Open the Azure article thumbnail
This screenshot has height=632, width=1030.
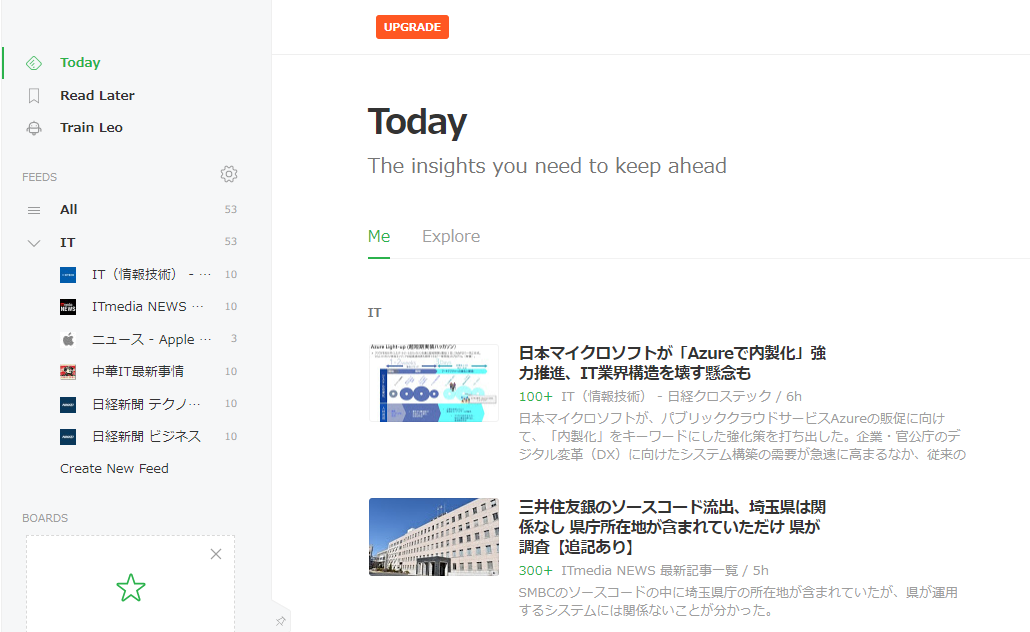(x=434, y=382)
